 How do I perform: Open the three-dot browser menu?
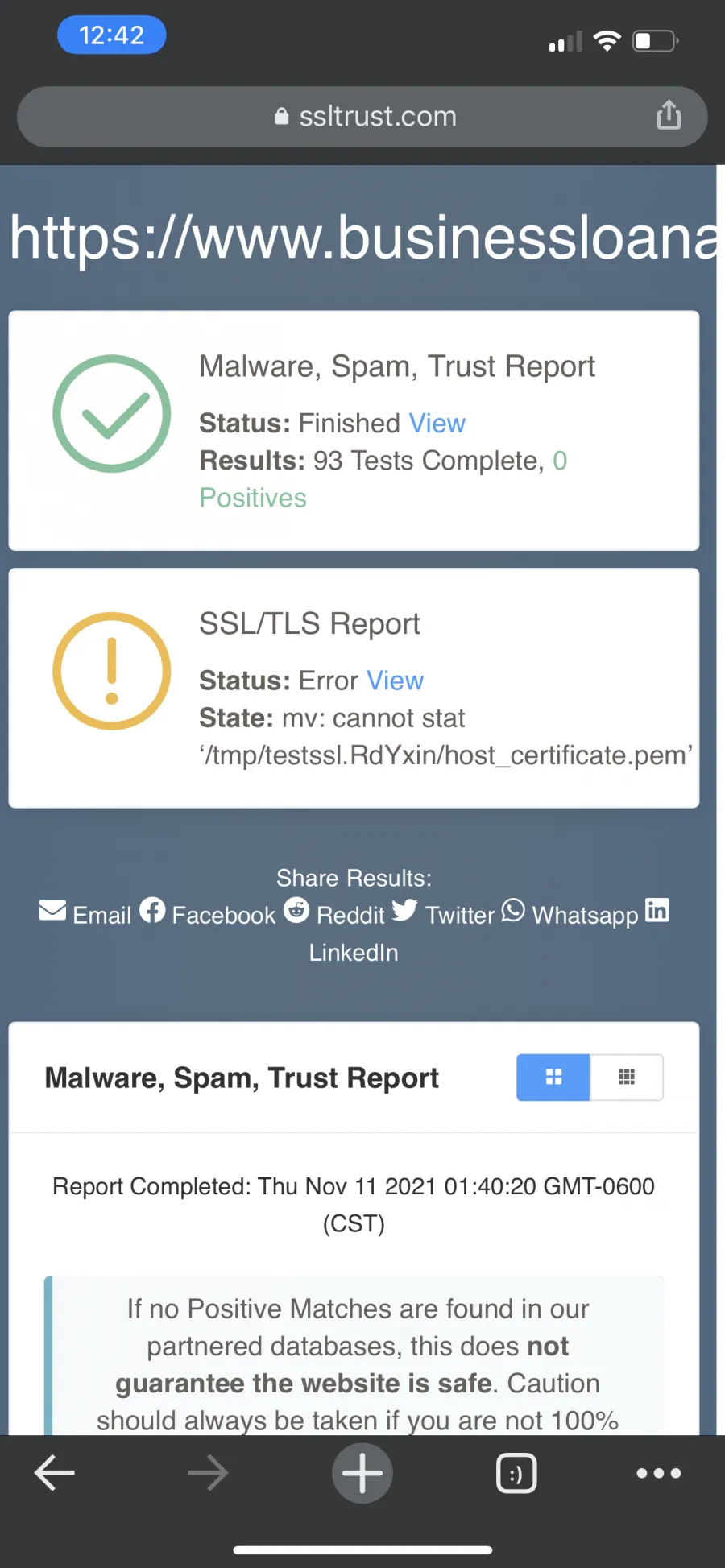(x=658, y=1473)
